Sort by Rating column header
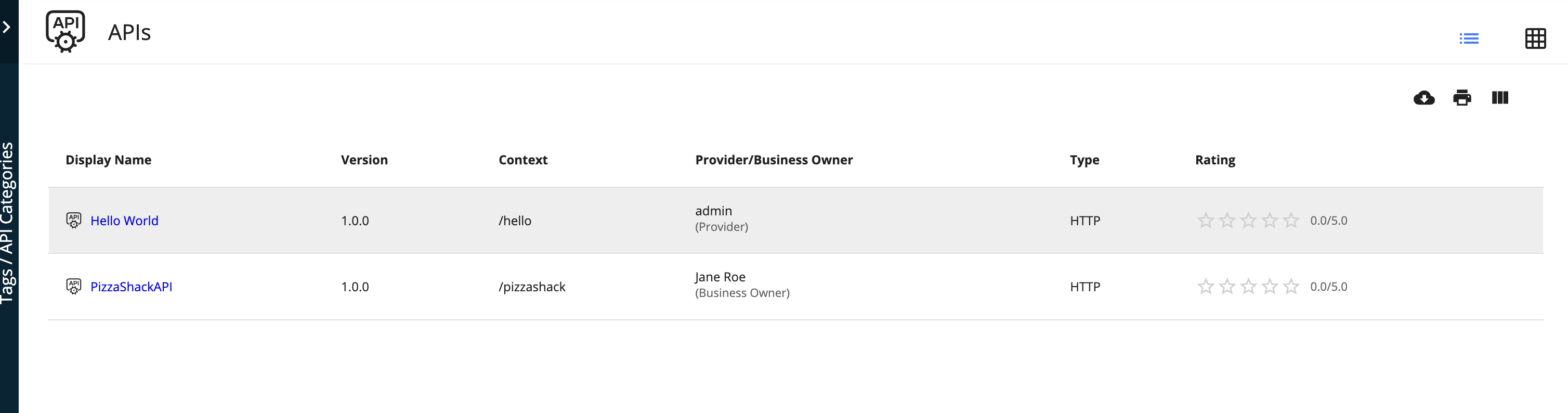Screen dimensions: 1568x413 point(1215,160)
